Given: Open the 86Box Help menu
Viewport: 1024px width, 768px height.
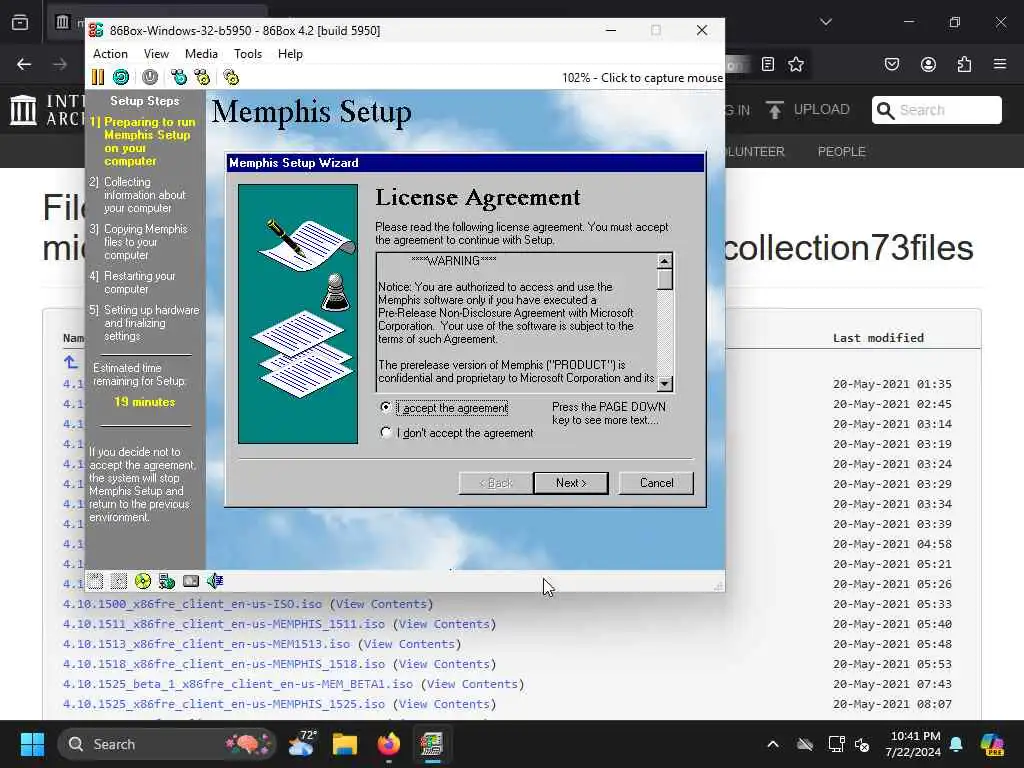Looking at the screenshot, I should 290,54.
